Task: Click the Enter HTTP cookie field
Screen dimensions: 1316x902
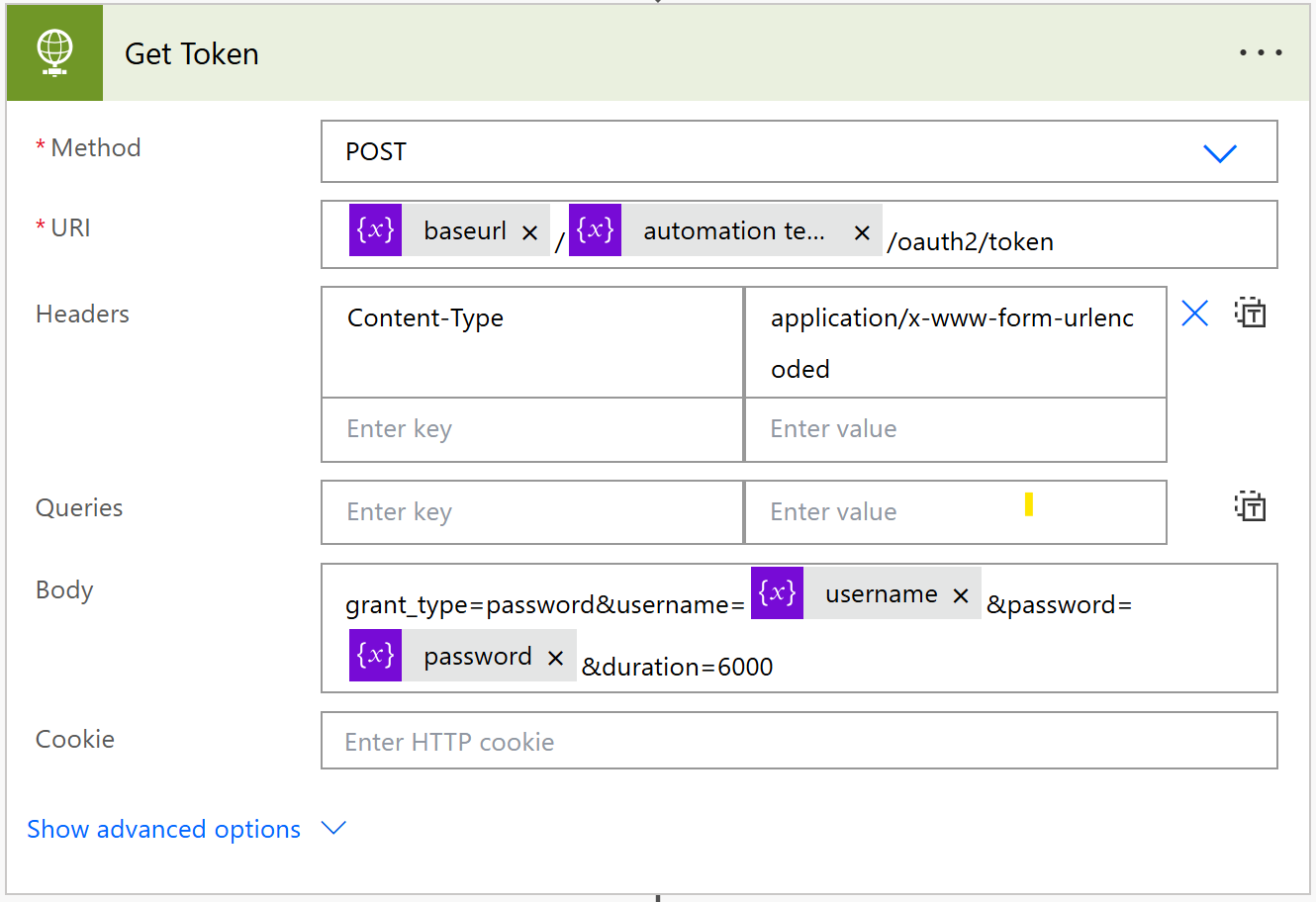Action: tap(693, 741)
